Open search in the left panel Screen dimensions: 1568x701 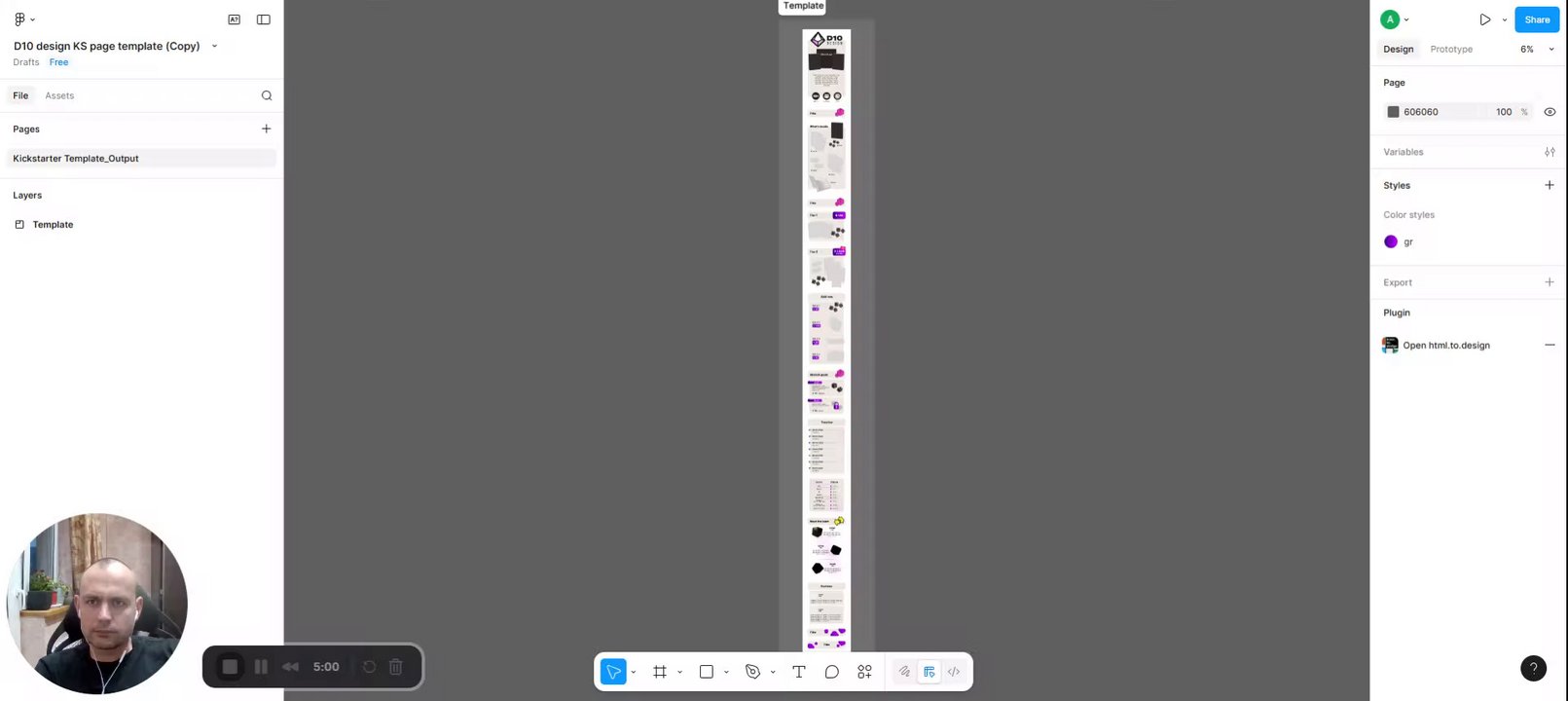[267, 95]
